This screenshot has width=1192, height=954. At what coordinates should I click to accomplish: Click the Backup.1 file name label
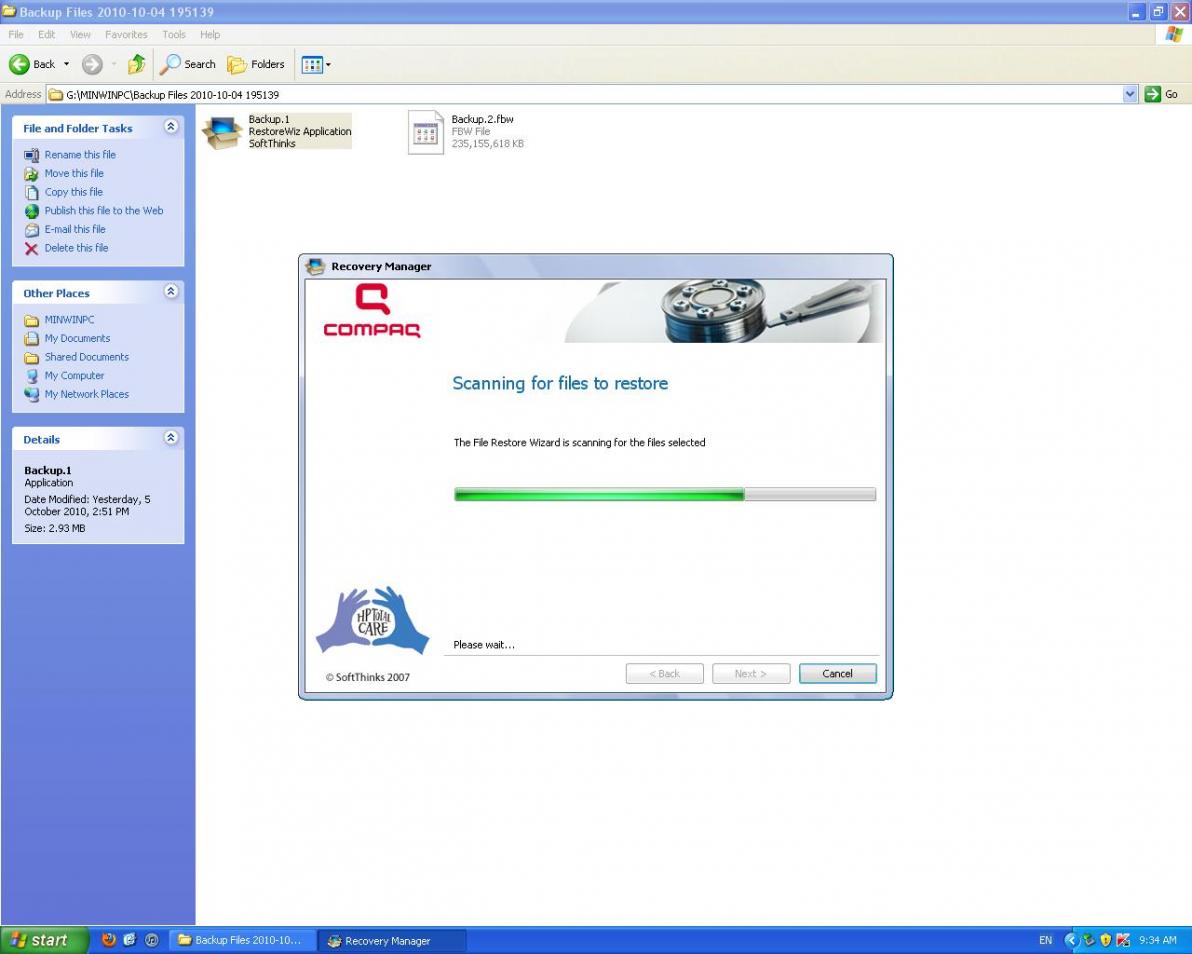[x=269, y=119]
